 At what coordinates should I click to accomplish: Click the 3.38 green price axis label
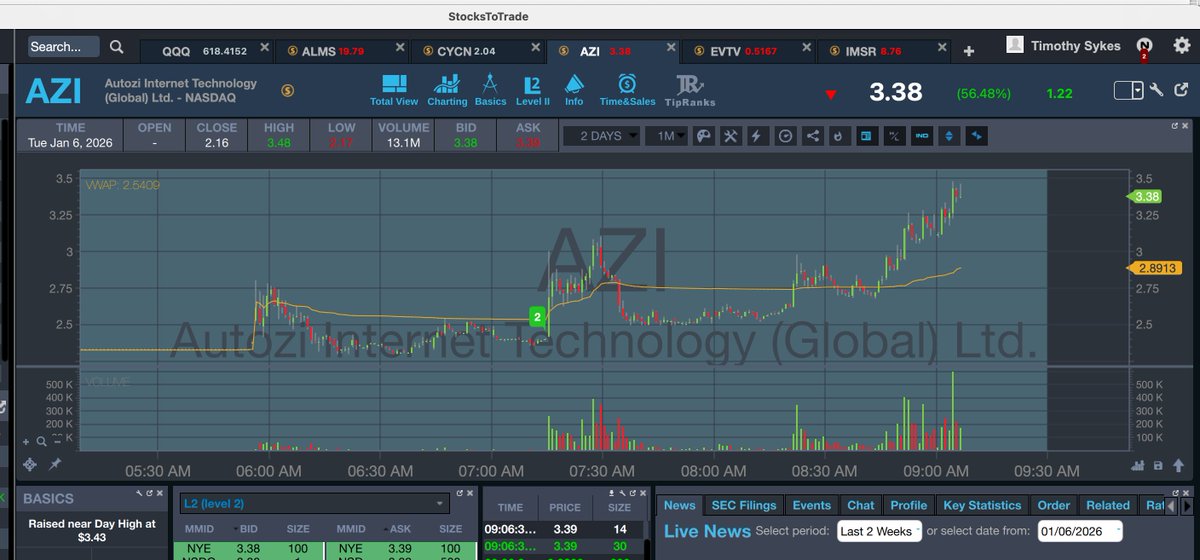(1146, 196)
